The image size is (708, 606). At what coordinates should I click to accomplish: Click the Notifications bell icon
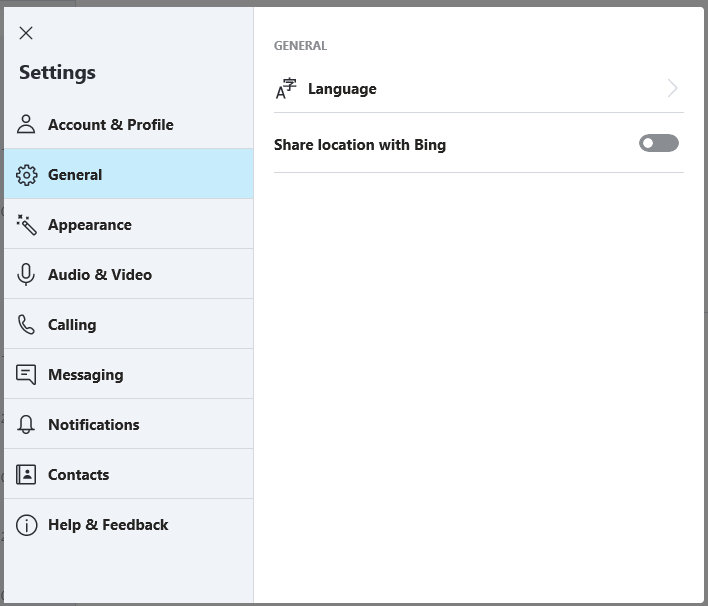(26, 424)
